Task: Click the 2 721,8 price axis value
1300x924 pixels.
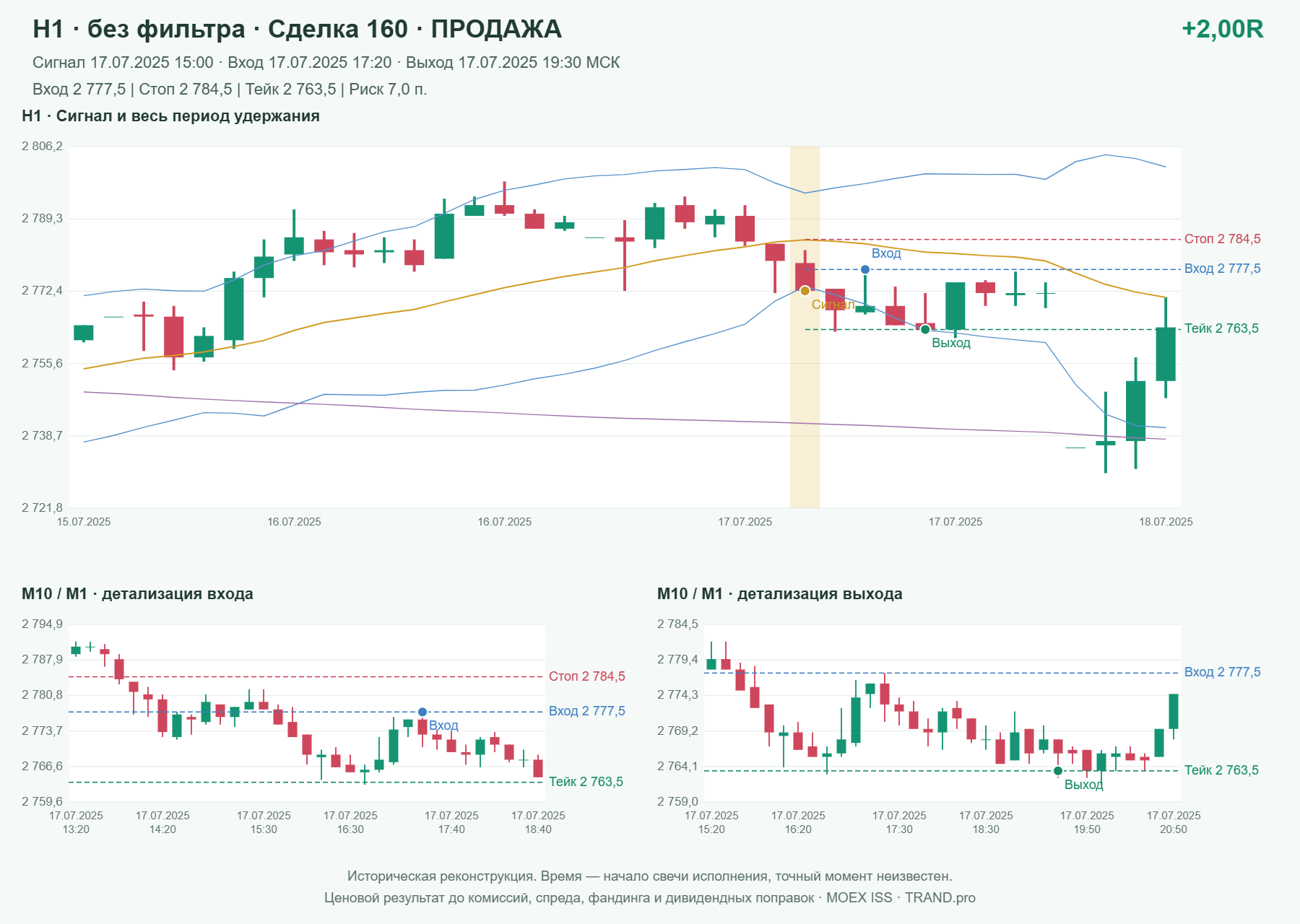Action: click(x=42, y=508)
